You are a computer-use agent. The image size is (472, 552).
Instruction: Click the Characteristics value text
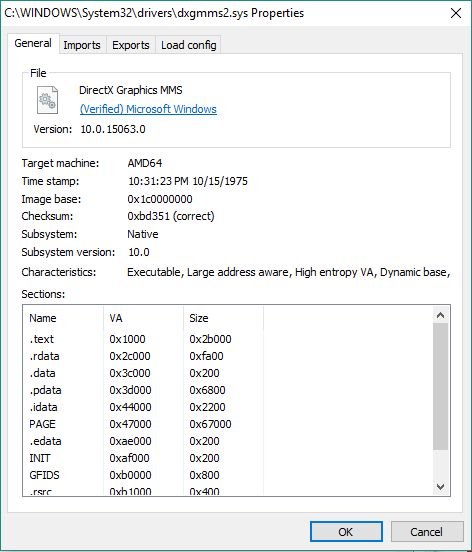289,272
